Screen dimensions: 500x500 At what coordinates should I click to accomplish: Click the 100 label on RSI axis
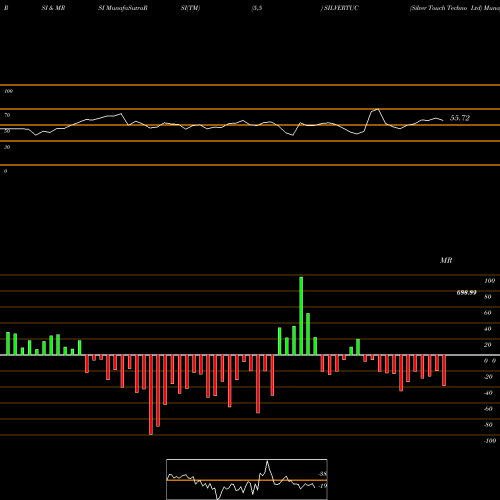click(9, 91)
